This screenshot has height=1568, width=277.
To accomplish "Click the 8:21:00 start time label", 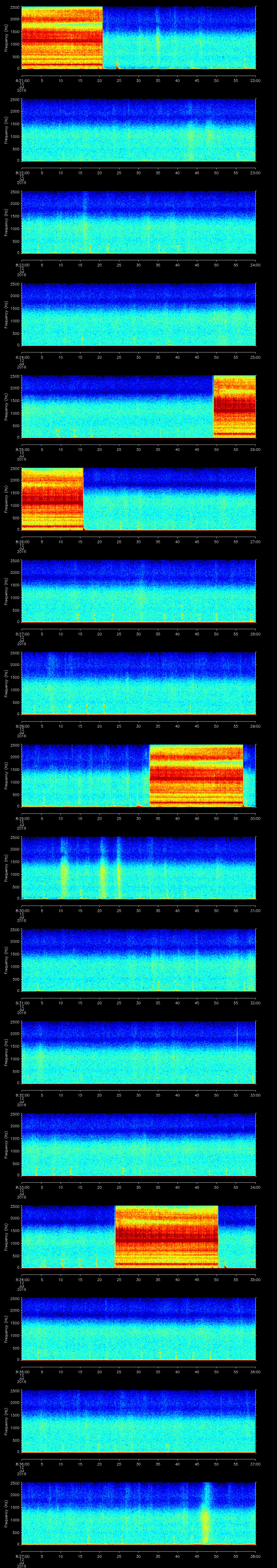I will (x=21, y=80).
